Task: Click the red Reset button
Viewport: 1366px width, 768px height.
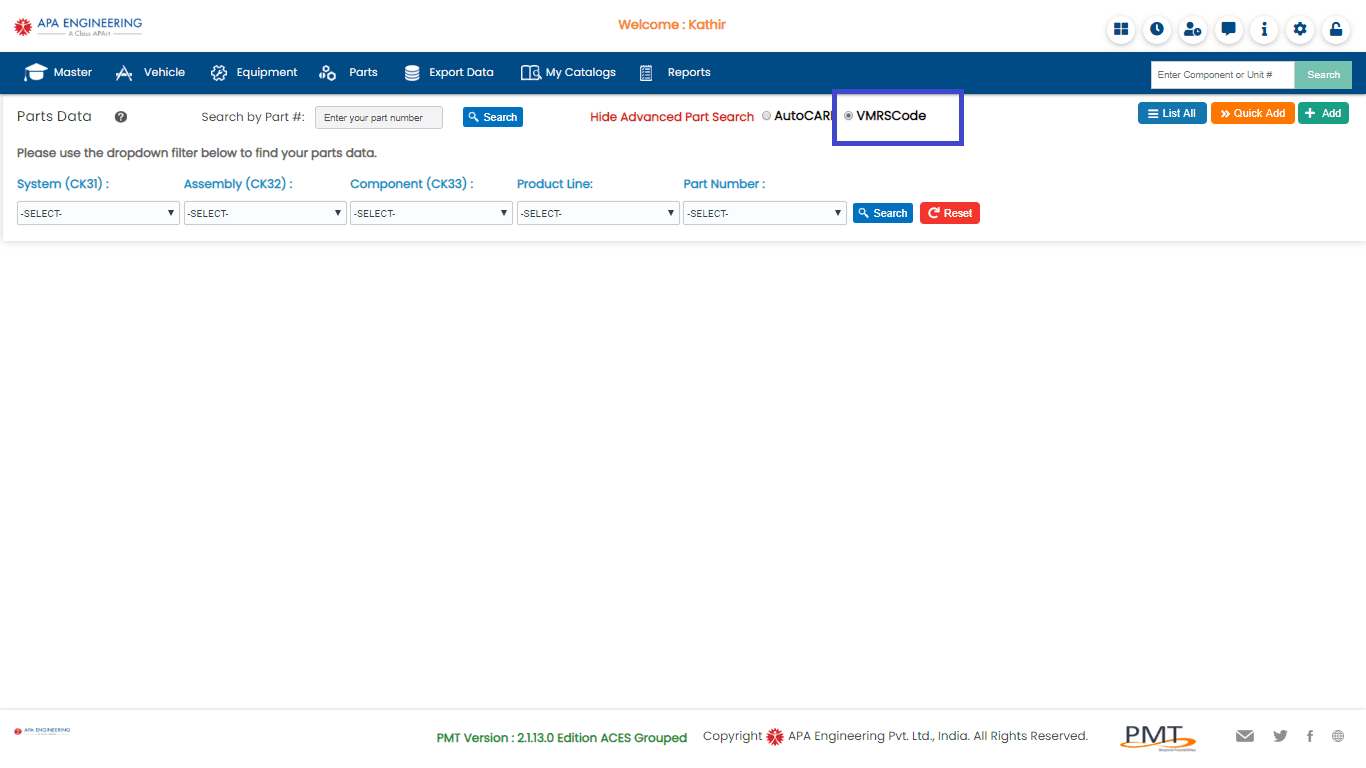Action: [949, 213]
